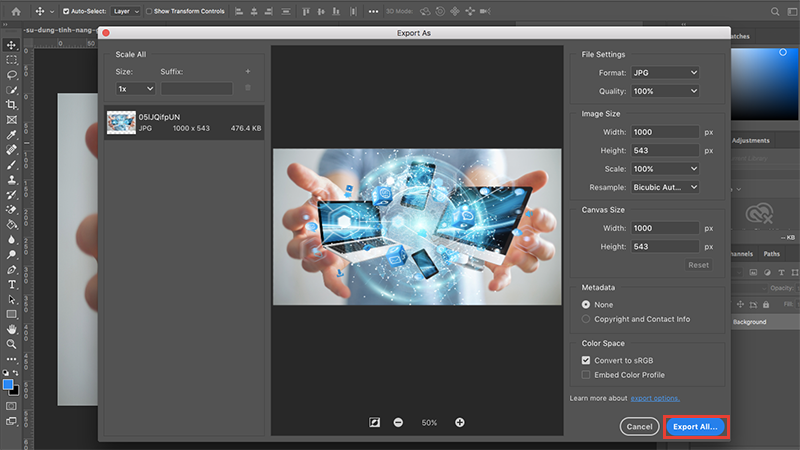Open the export options link

tap(655, 398)
